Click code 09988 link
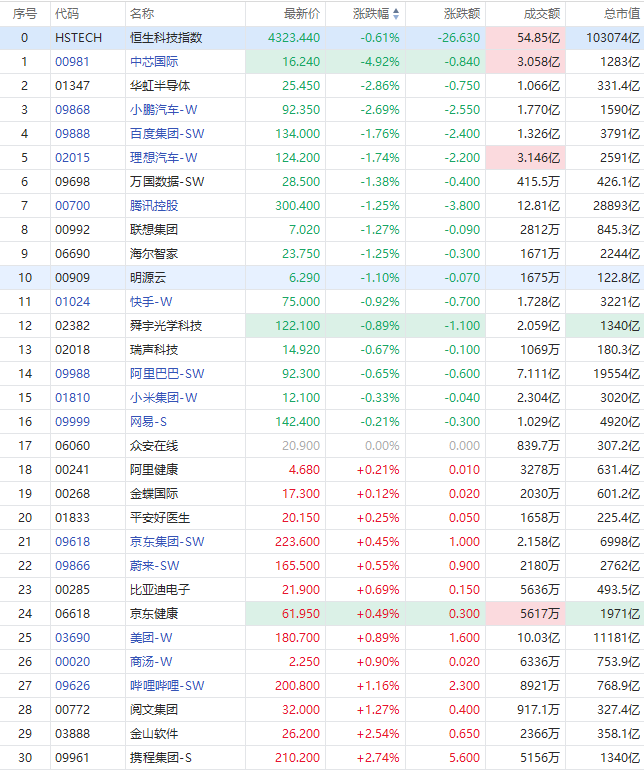Image resolution: width=644 pixels, height=771 pixels. point(72,374)
